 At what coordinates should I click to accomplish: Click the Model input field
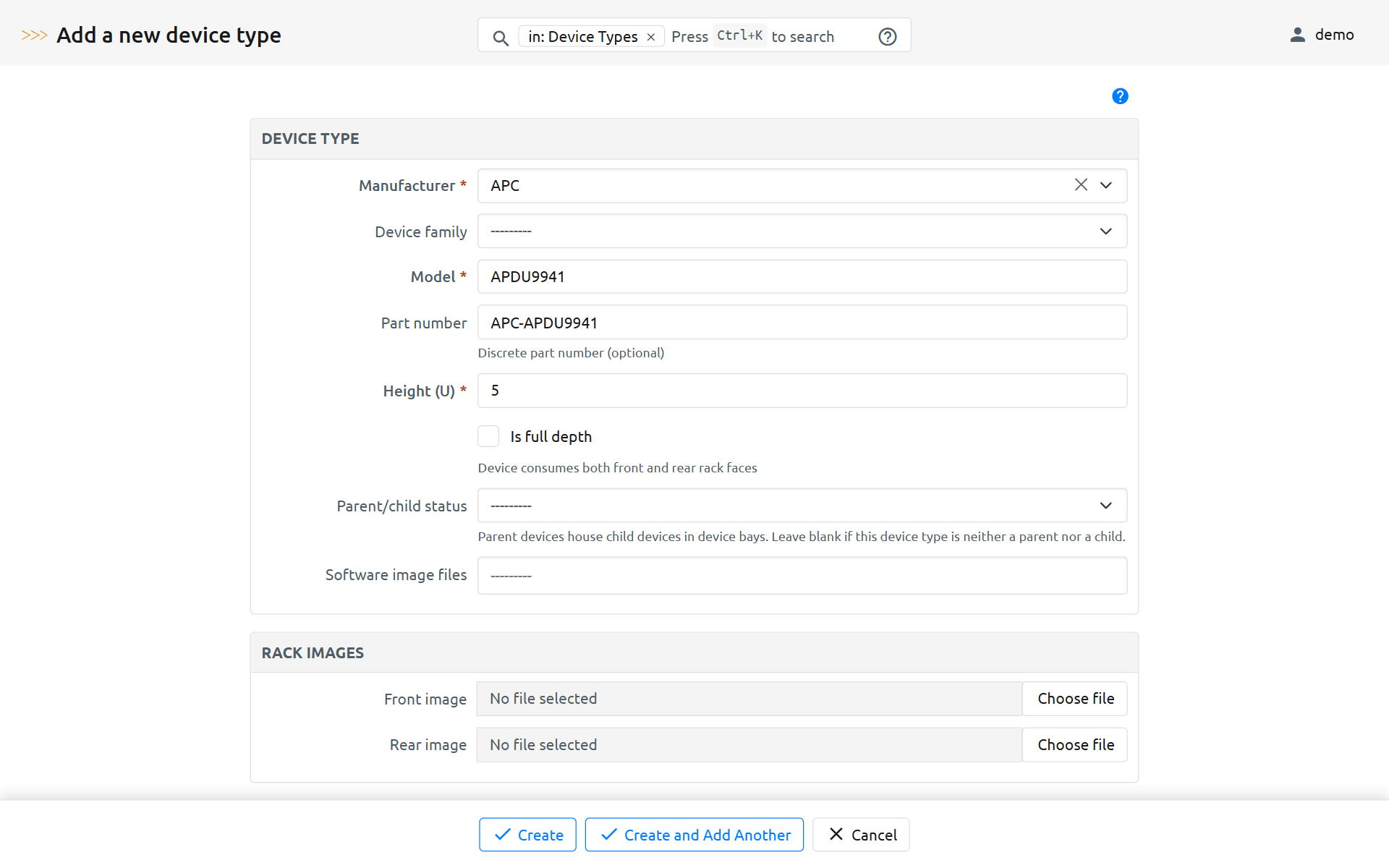coord(802,277)
